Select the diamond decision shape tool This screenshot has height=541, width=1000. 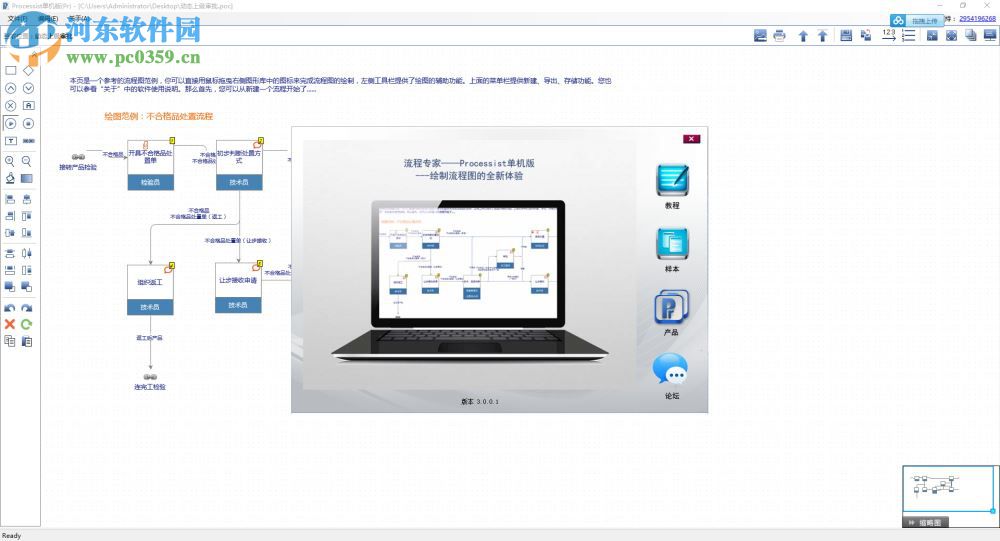28,71
